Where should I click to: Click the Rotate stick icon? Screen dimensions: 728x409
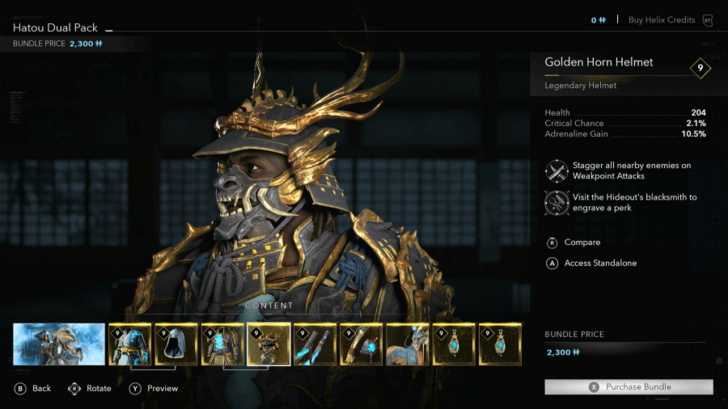(74, 389)
